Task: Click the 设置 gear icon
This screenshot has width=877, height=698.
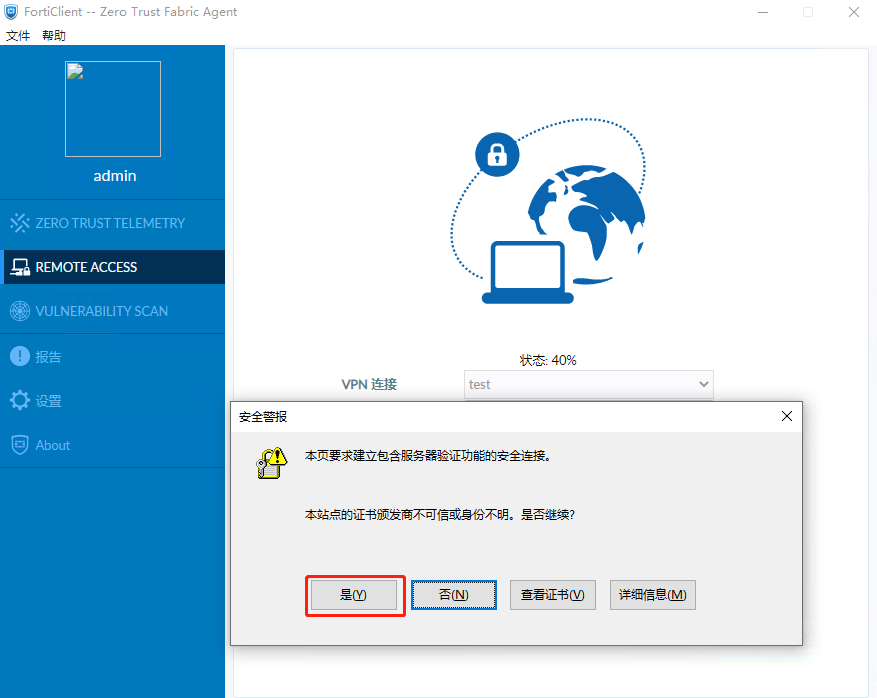Action: (20, 401)
